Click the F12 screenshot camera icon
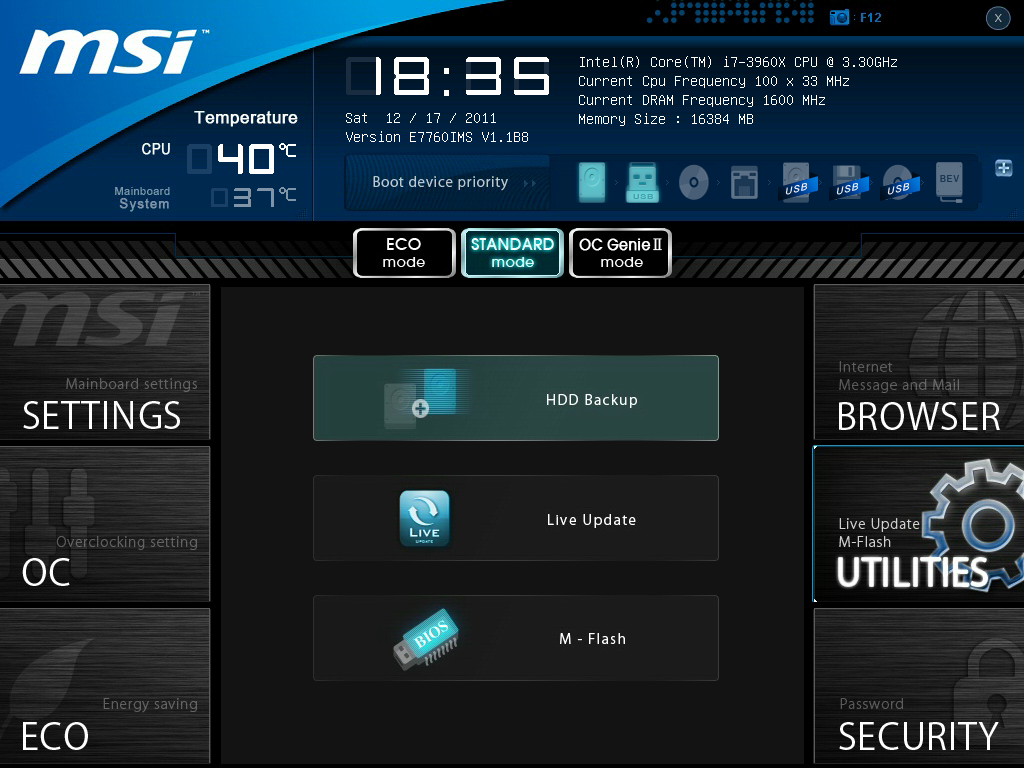This screenshot has width=1024, height=768. point(839,18)
